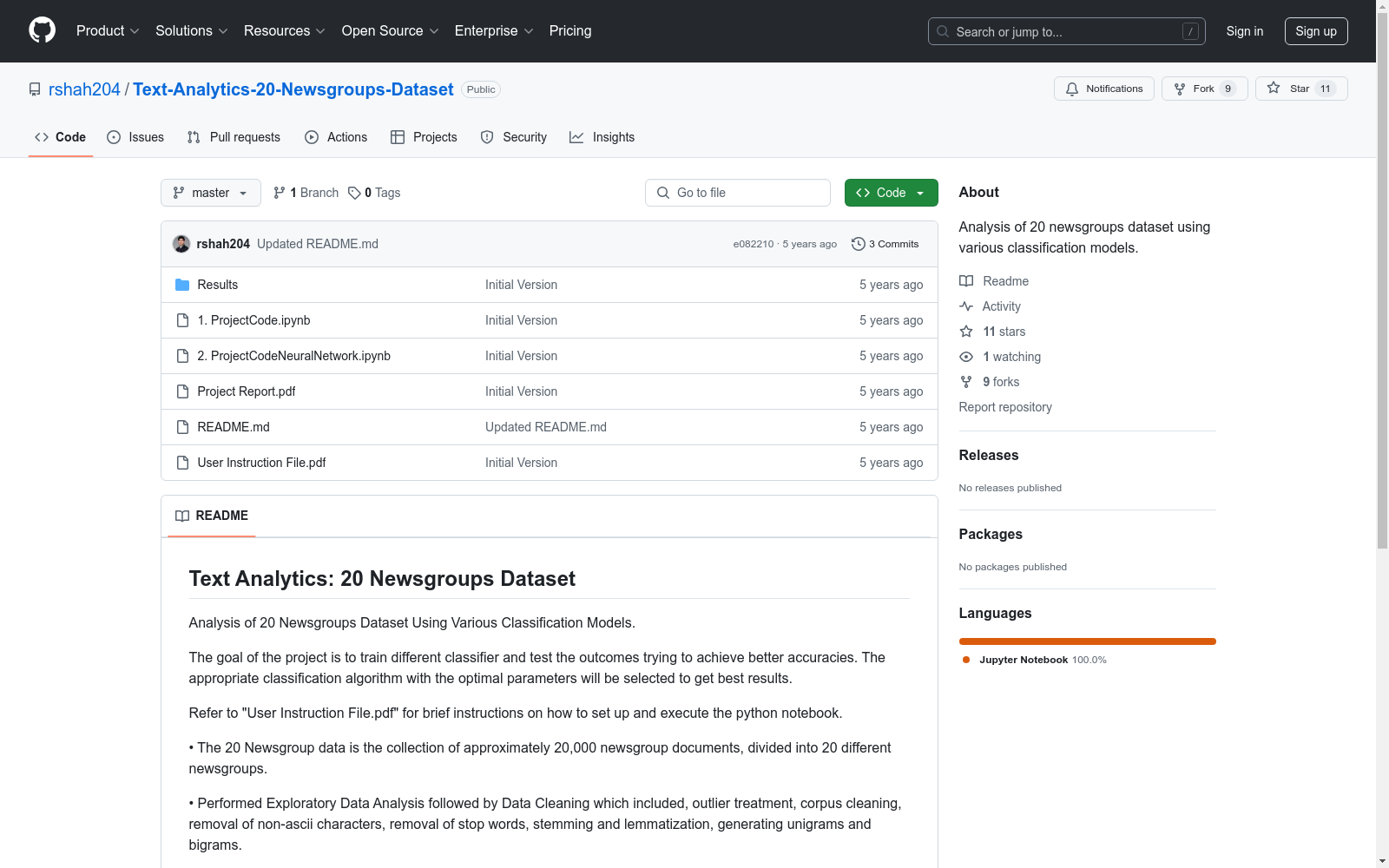The height and width of the screenshot is (868, 1389).
Task: Click the 11 stars link text
Action: 1004,332
